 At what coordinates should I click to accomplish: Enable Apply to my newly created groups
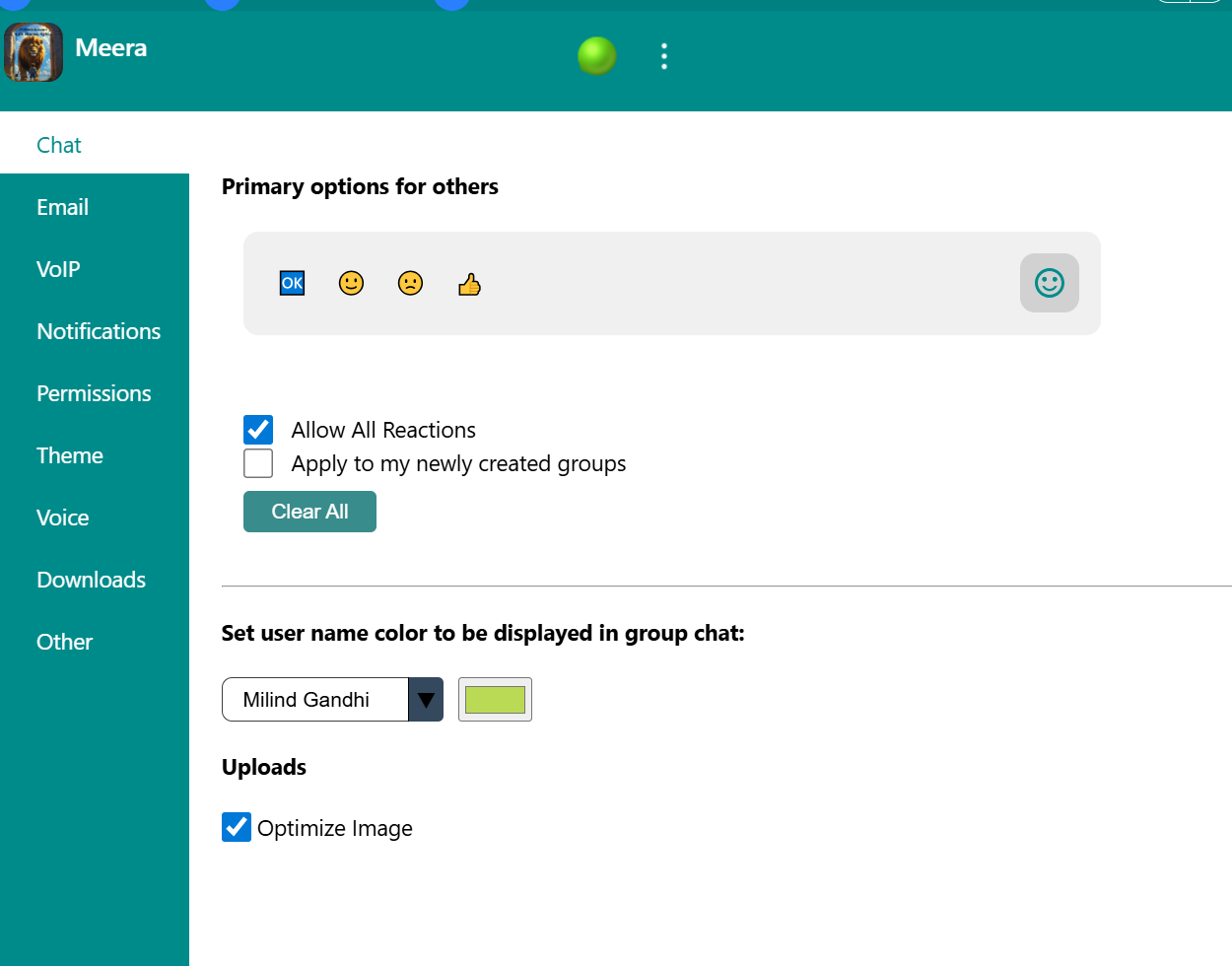[x=257, y=462]
